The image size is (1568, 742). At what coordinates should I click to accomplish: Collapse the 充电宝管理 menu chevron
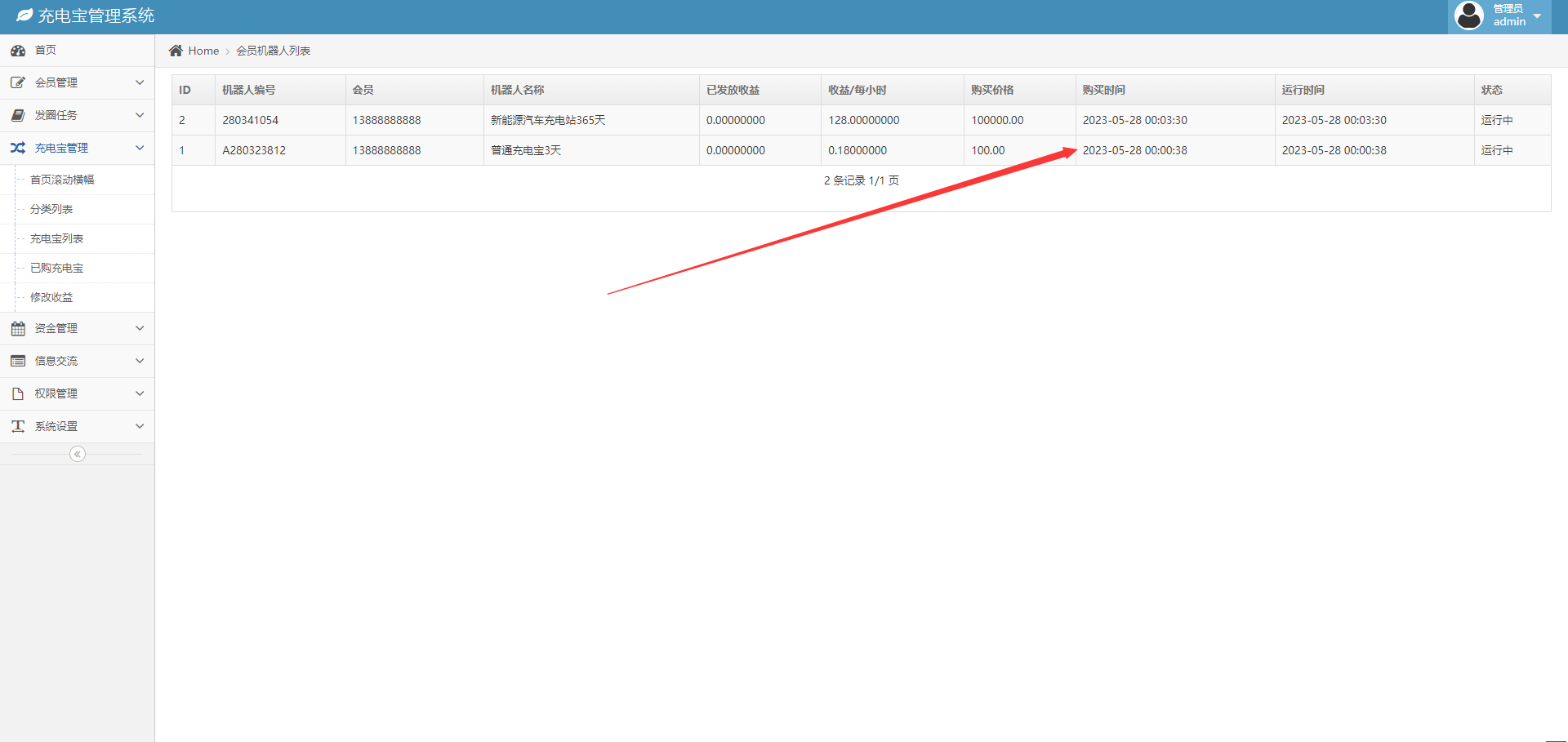pyautogui.click(x=140, y=148)
